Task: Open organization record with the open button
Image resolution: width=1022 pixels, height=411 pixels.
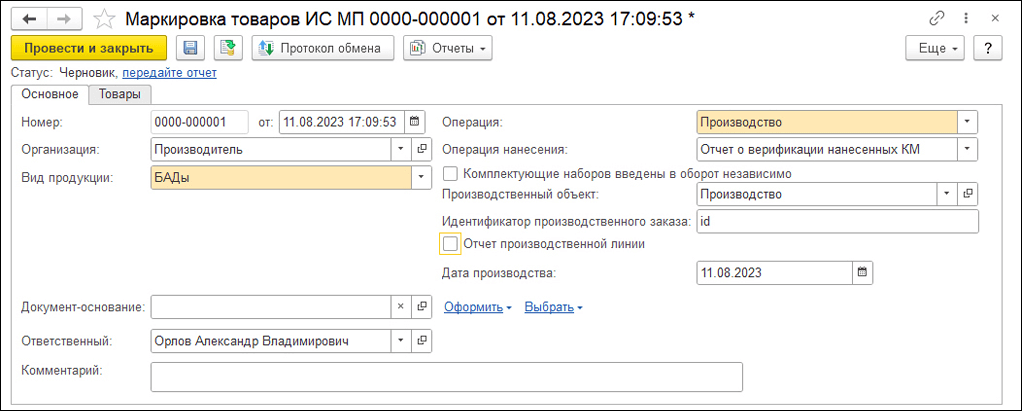Action: 422,149
